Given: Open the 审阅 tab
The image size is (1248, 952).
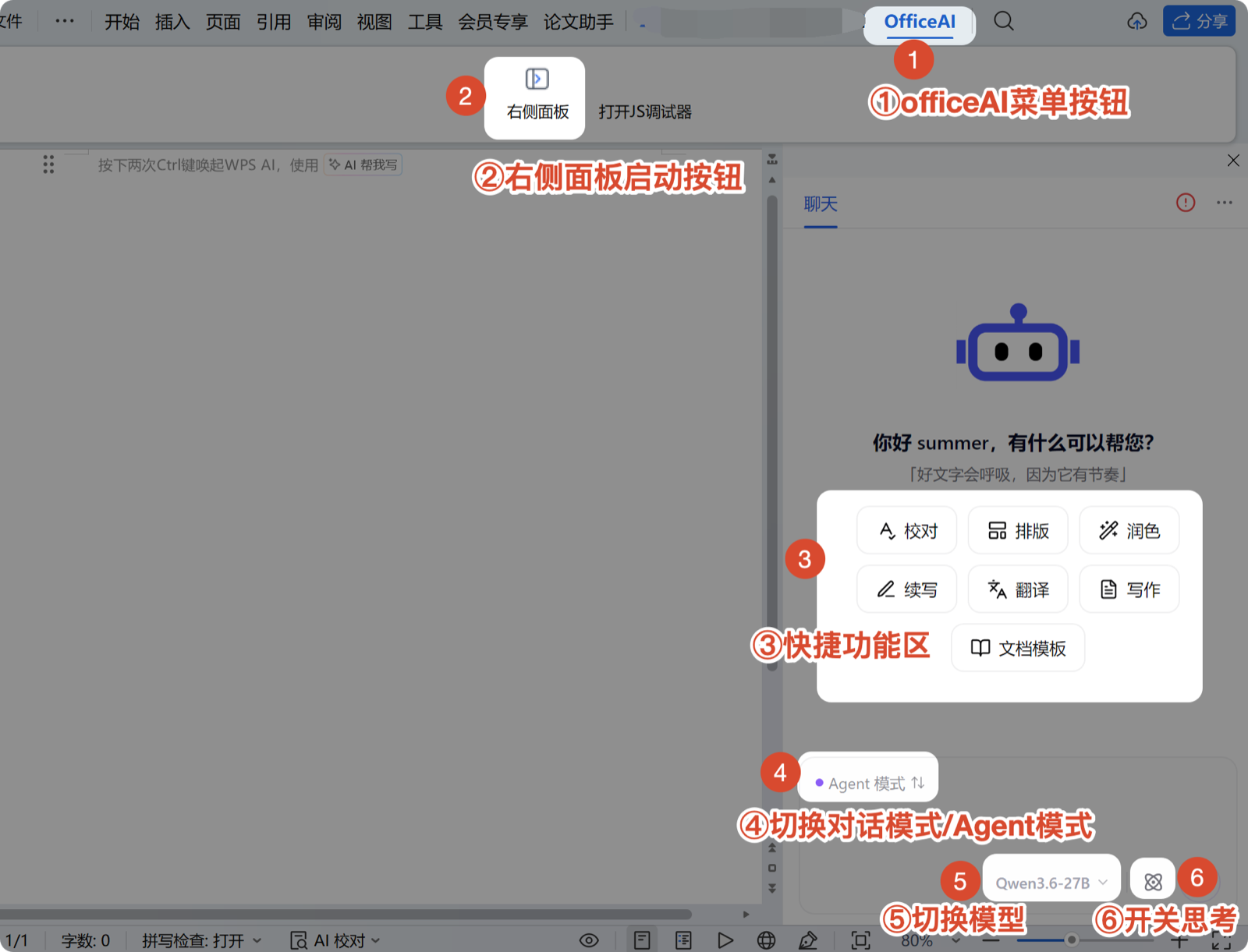Looking at the screenshot, I should (x=324, y=22).
